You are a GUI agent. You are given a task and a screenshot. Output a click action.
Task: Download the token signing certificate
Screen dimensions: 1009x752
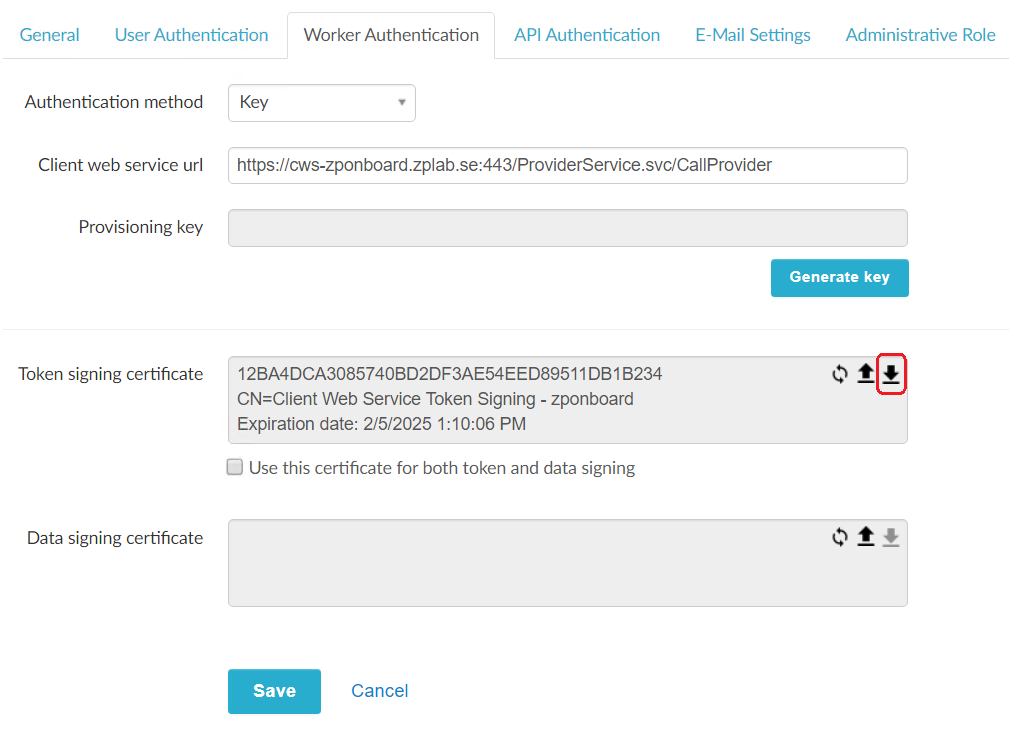(x=891, y=373)
